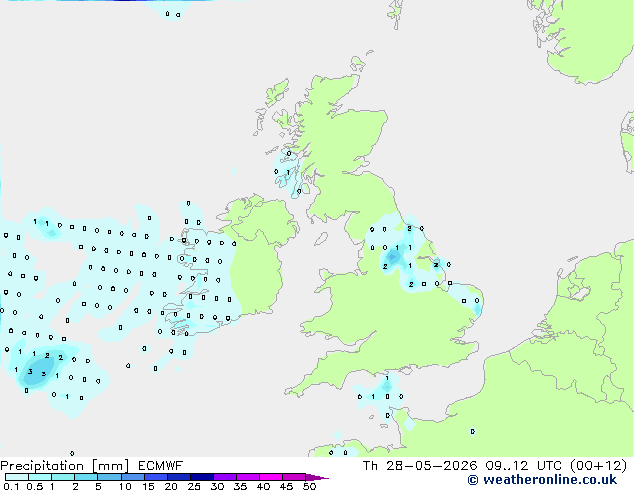
Task: Click the '25' legend scale label
Action: pyautogui.click(x=194, y=486)
